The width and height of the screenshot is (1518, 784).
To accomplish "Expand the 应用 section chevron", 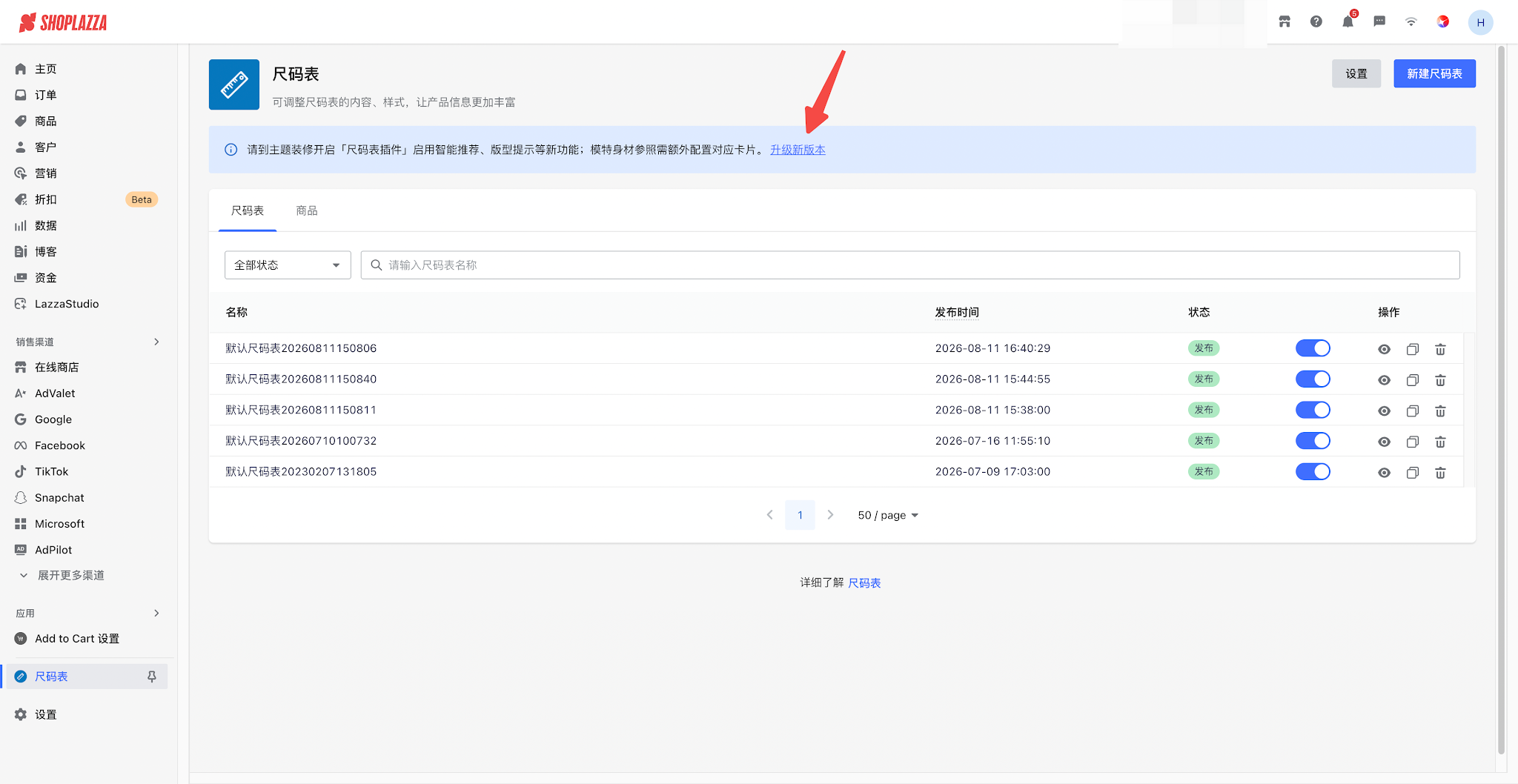I will coord(156,613).
